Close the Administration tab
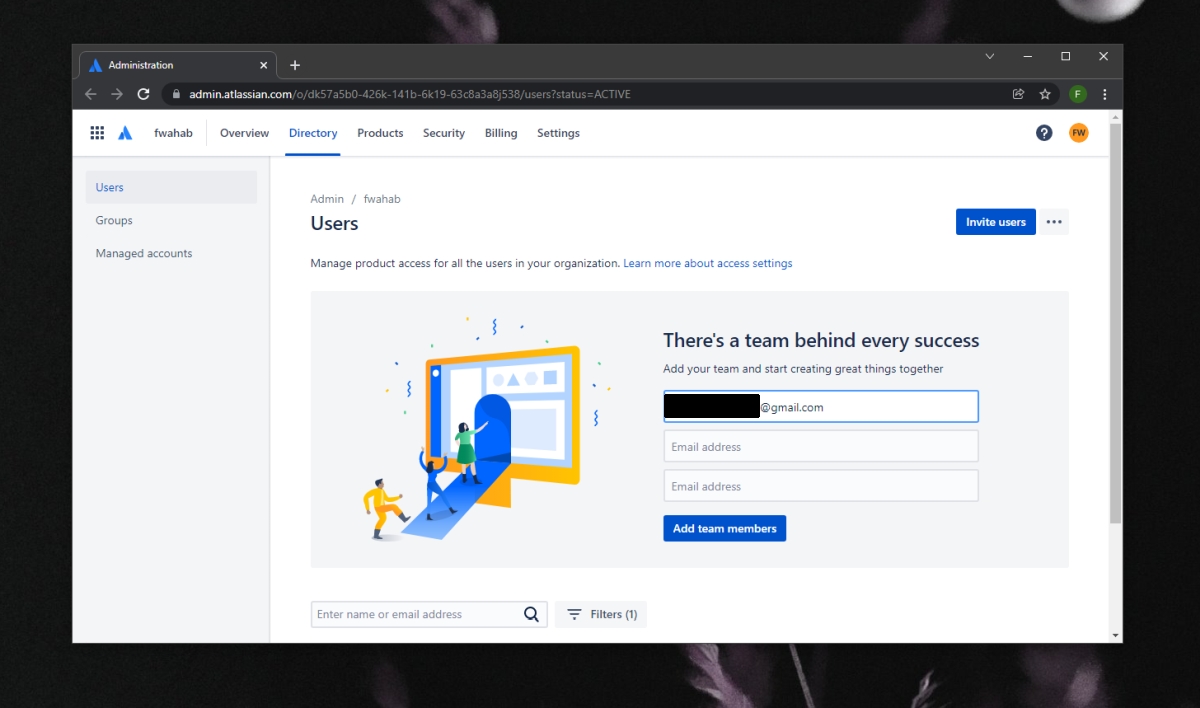The width and height of the screenshot is (1200, 708). click(264, 65)
